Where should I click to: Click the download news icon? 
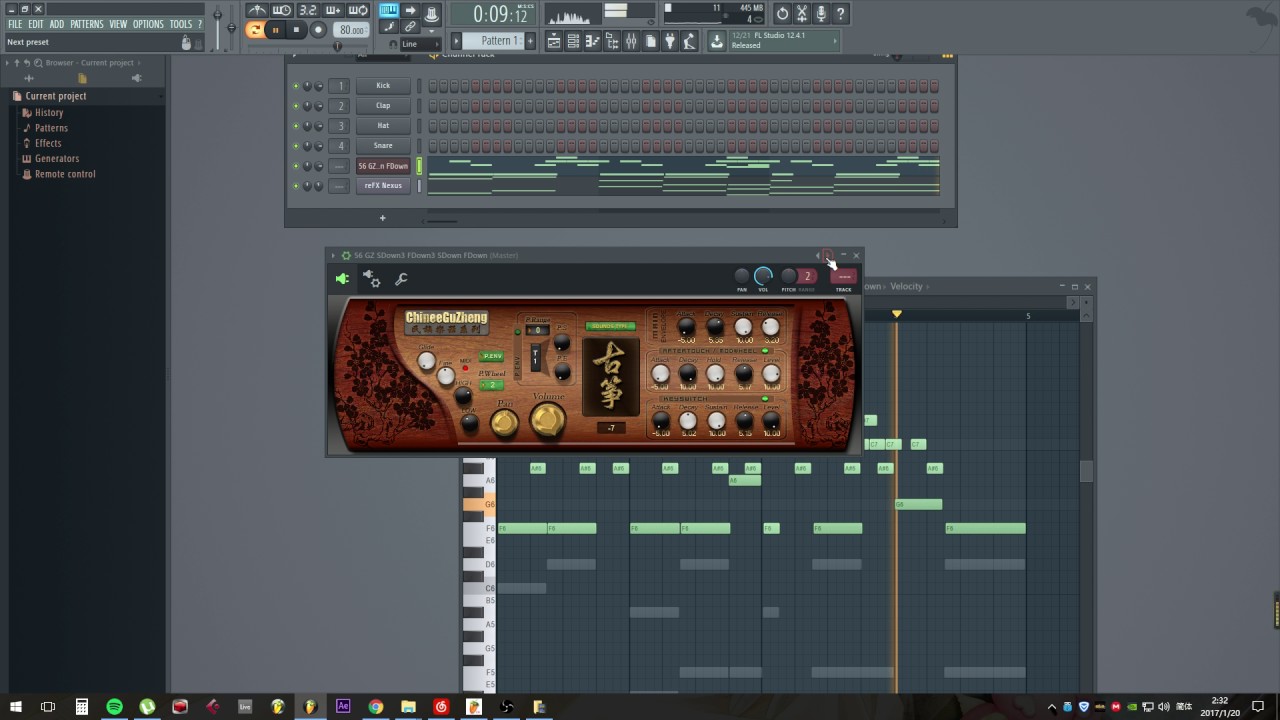[716, 41]
